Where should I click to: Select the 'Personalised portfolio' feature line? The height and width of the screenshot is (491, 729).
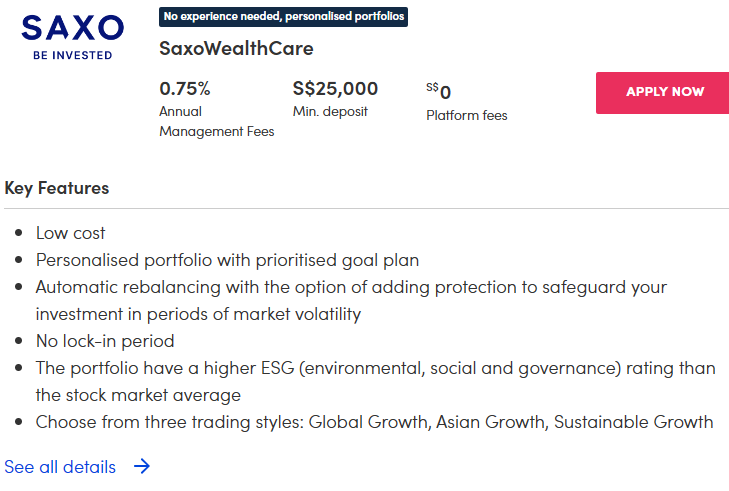227,260
